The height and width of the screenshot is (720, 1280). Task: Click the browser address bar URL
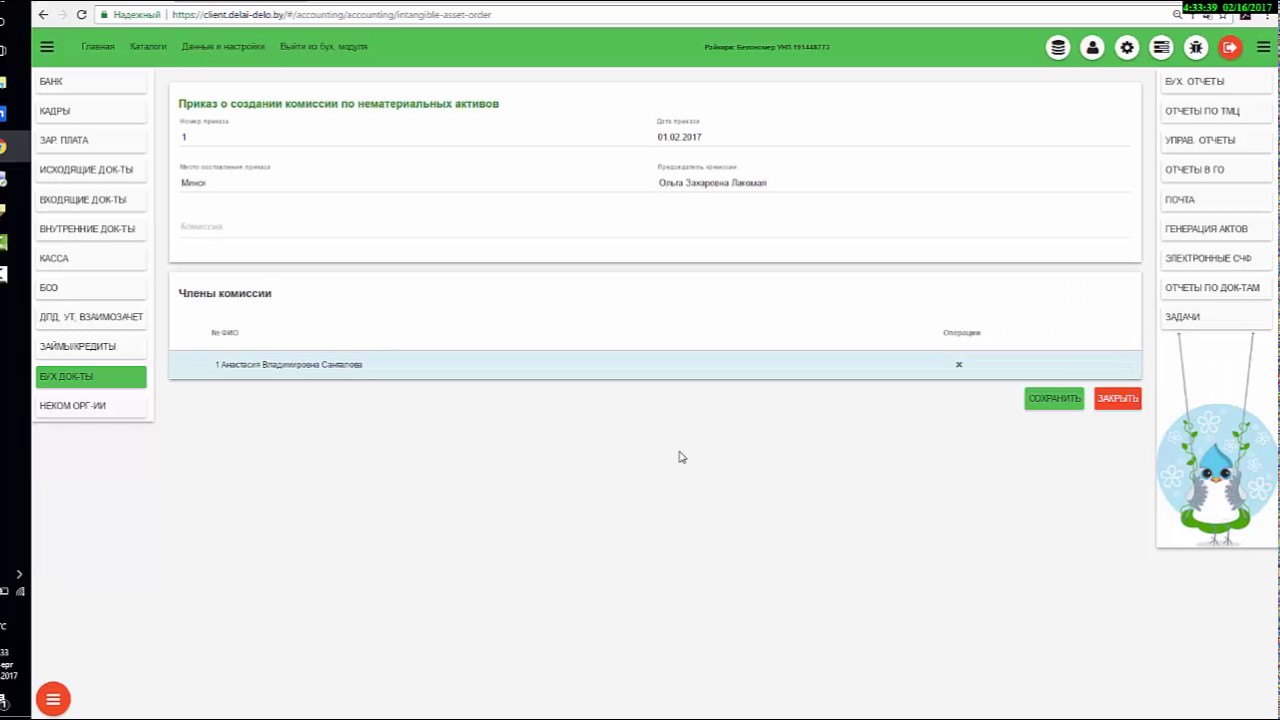[x=331, y=15]
